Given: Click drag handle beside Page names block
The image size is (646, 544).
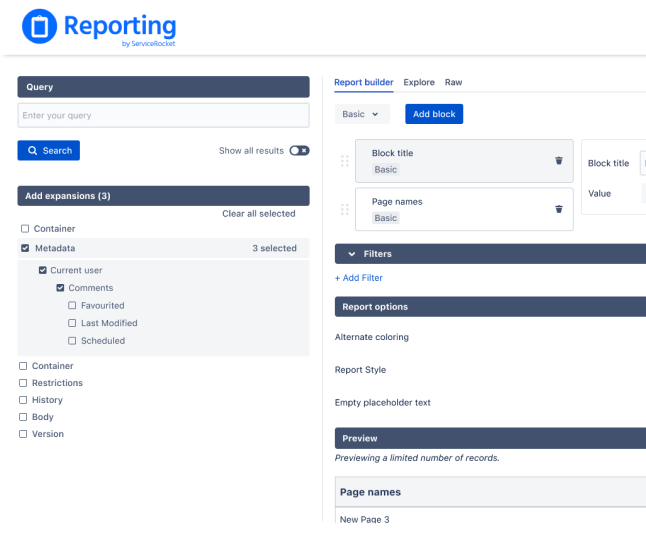Looking at the screenshot, I should (344, 209).
